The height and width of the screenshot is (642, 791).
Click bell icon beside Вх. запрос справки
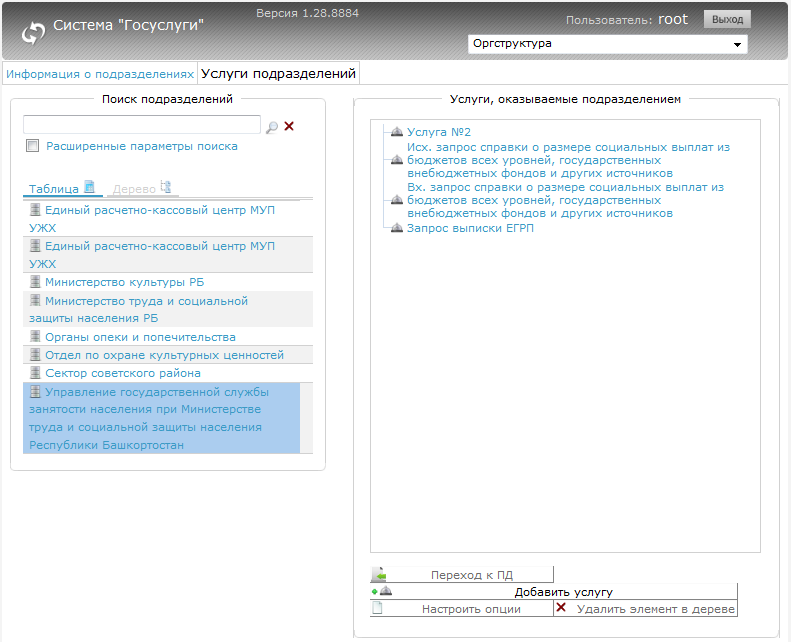click(x=397, y=200)
